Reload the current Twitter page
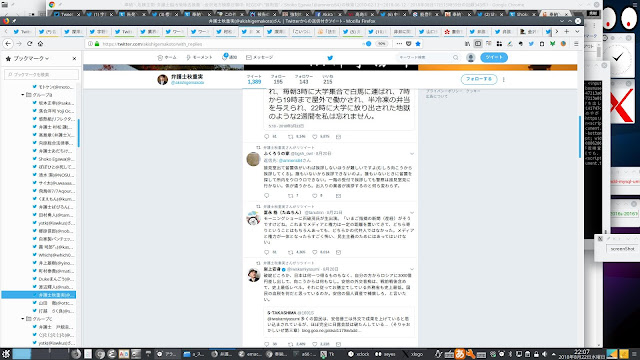640x360 pixels. click(x=29, y=44)
